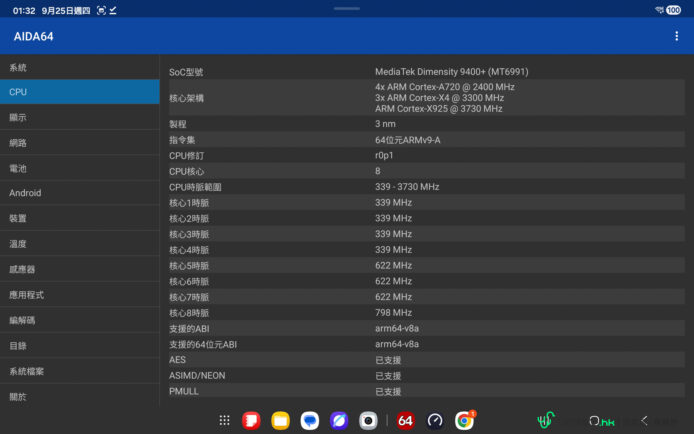Select the 支援的64位元ABI row label
The image size is (694, 434).
[203, 344]
